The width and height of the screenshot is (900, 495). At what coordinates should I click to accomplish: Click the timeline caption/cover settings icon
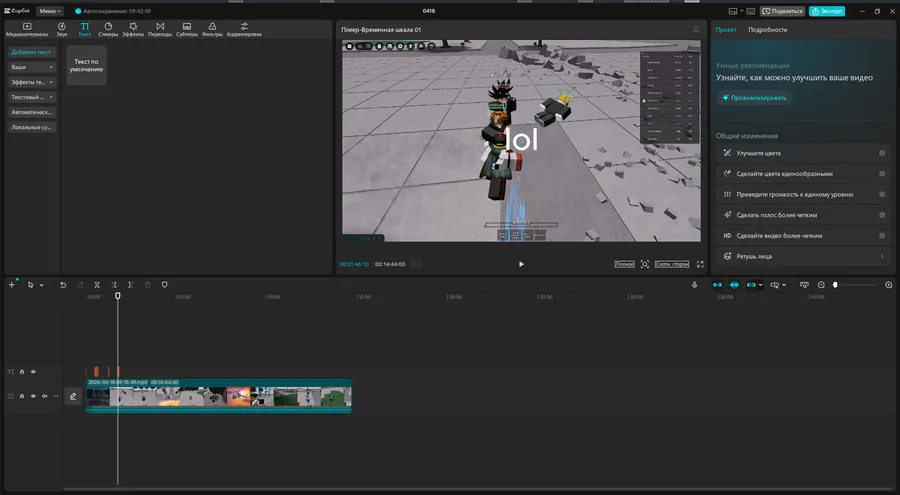pos(804,285)
